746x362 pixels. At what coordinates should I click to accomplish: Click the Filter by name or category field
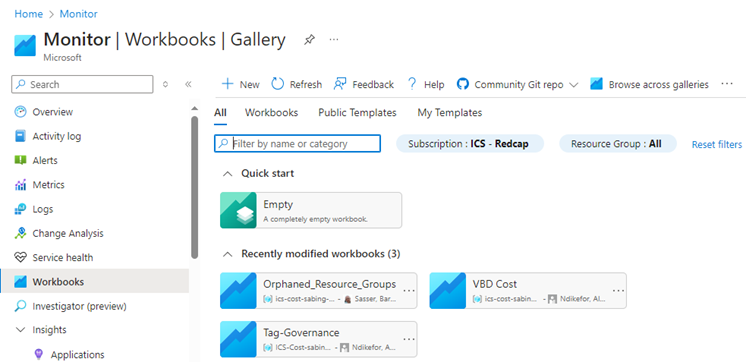(x=297, y=144)
